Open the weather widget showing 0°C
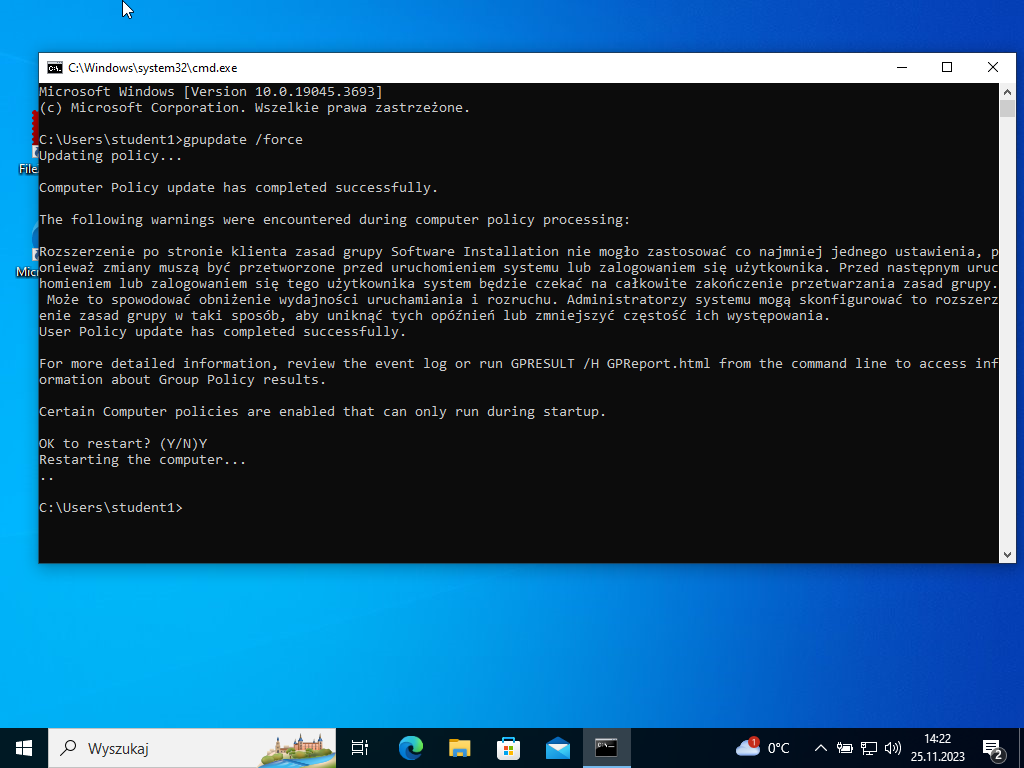1024x768 pixels. tap(763, 748)
